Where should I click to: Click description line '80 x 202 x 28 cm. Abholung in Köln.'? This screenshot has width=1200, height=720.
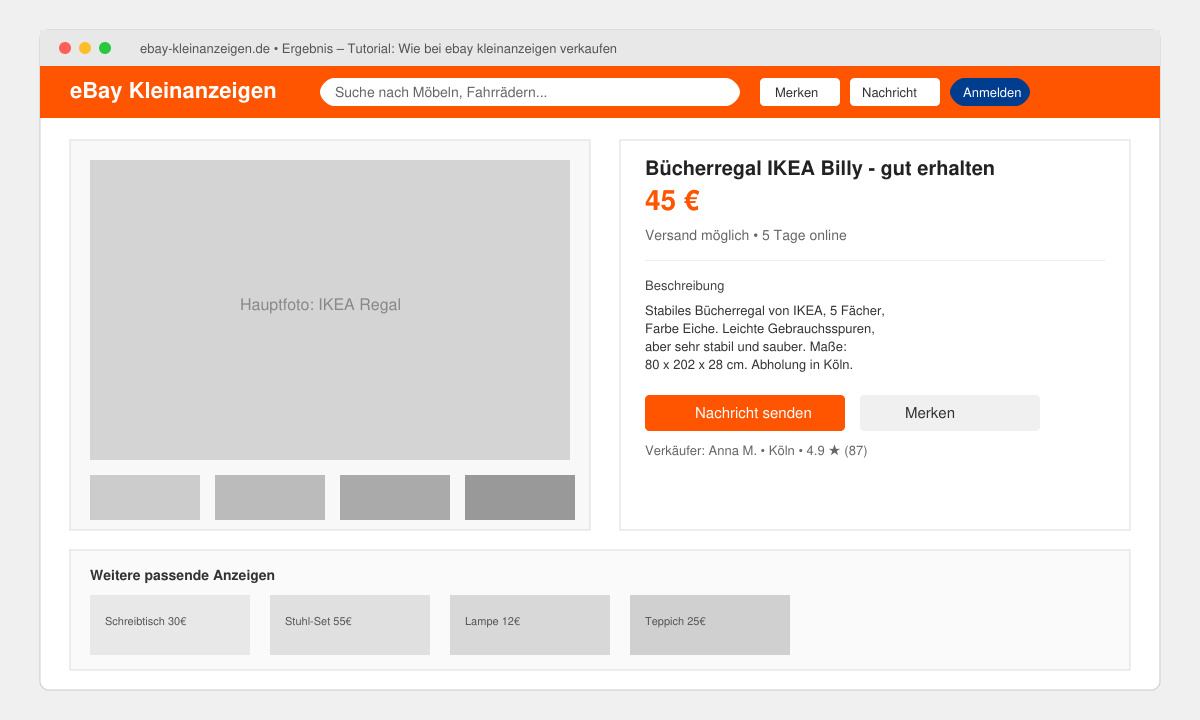point(749,365)
